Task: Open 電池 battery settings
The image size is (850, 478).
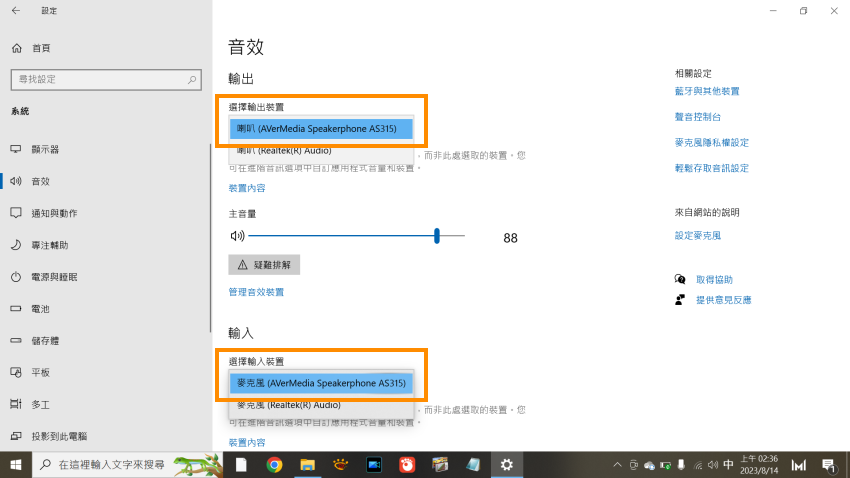Action: tap(30, 309)
